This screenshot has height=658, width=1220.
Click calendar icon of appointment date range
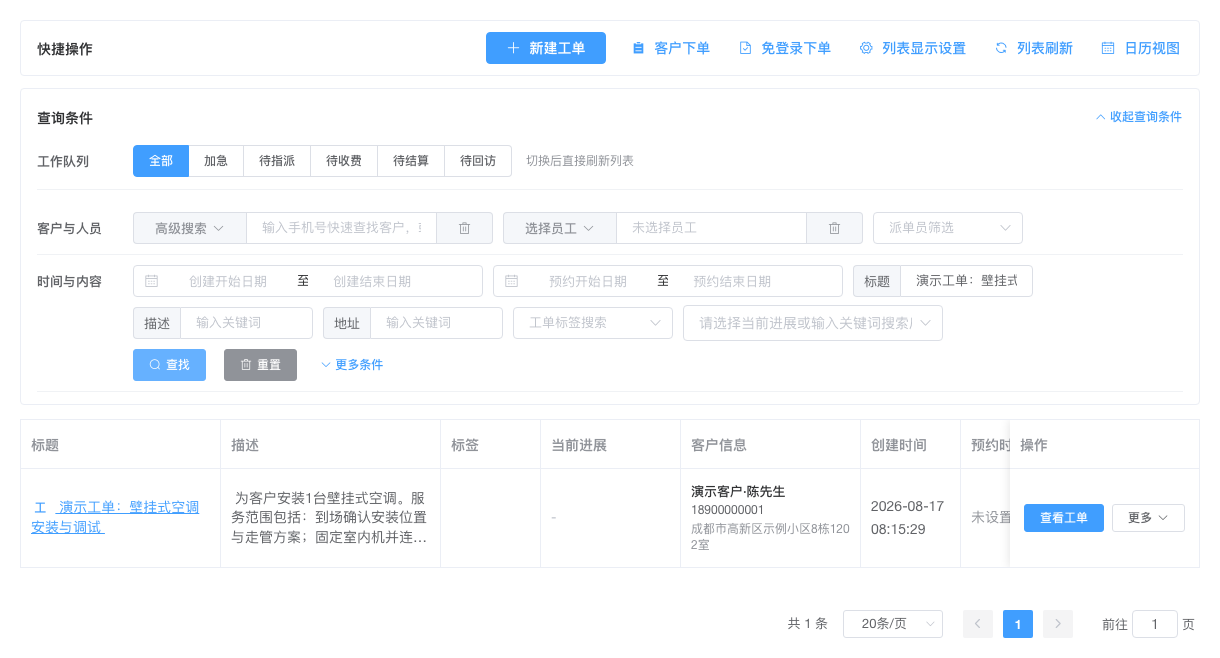click(512, 281)
